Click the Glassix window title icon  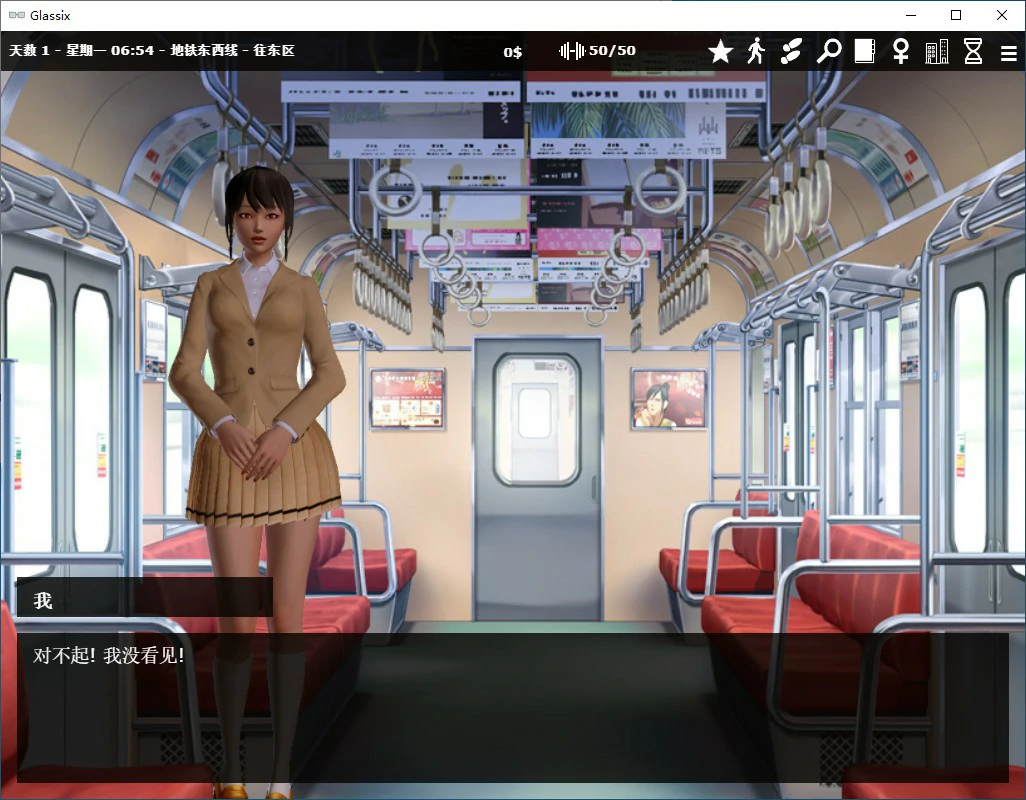click(x=16, y=15)
